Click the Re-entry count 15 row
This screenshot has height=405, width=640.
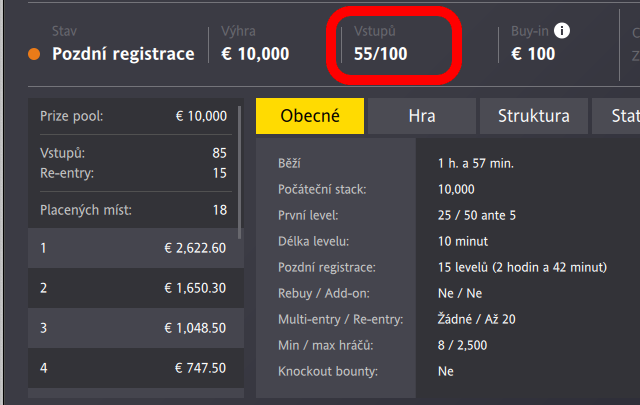[133, 173]
